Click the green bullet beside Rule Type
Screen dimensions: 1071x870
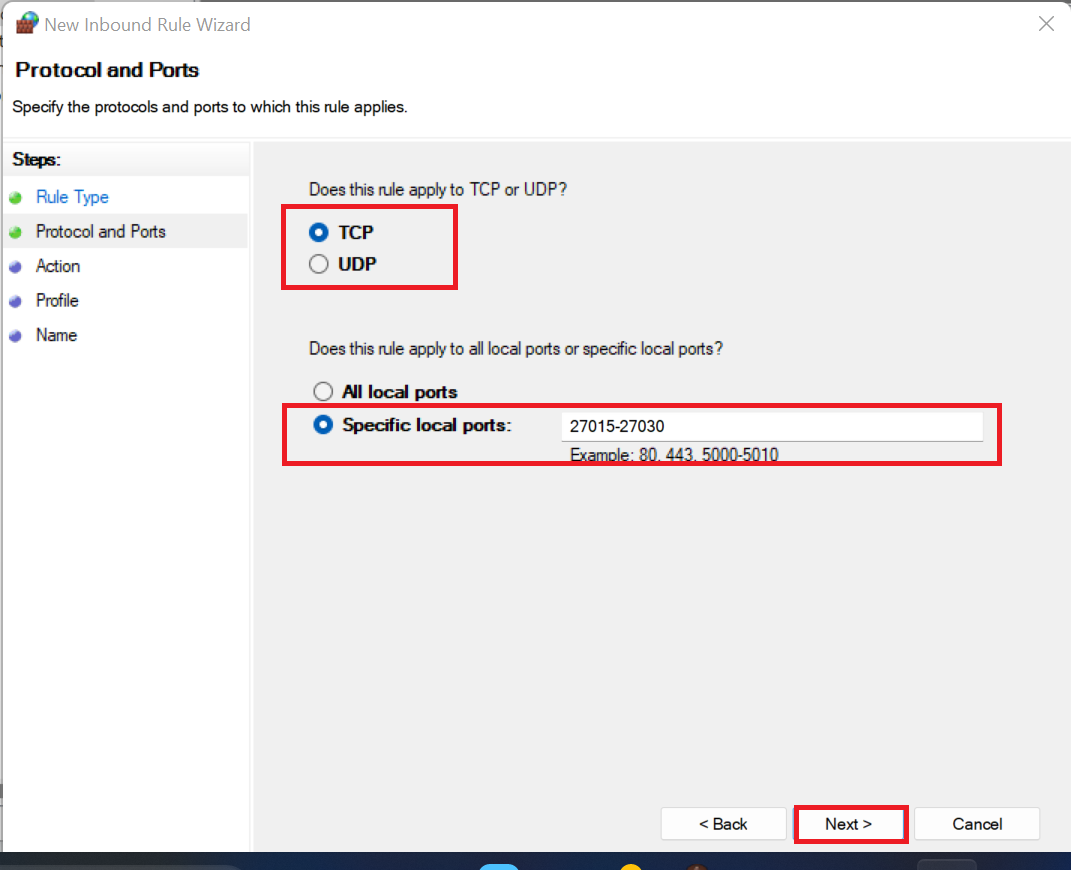pos(16,198)
